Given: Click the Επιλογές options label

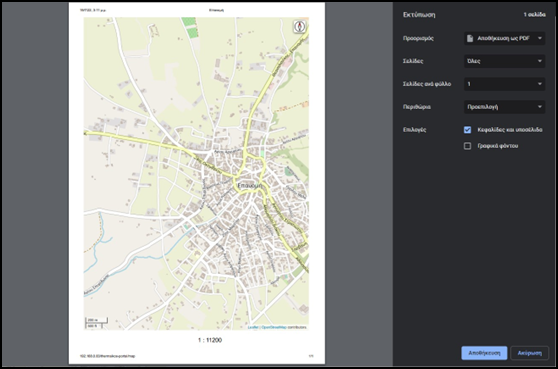Looking at the screenshot, I should click(414, 130).
